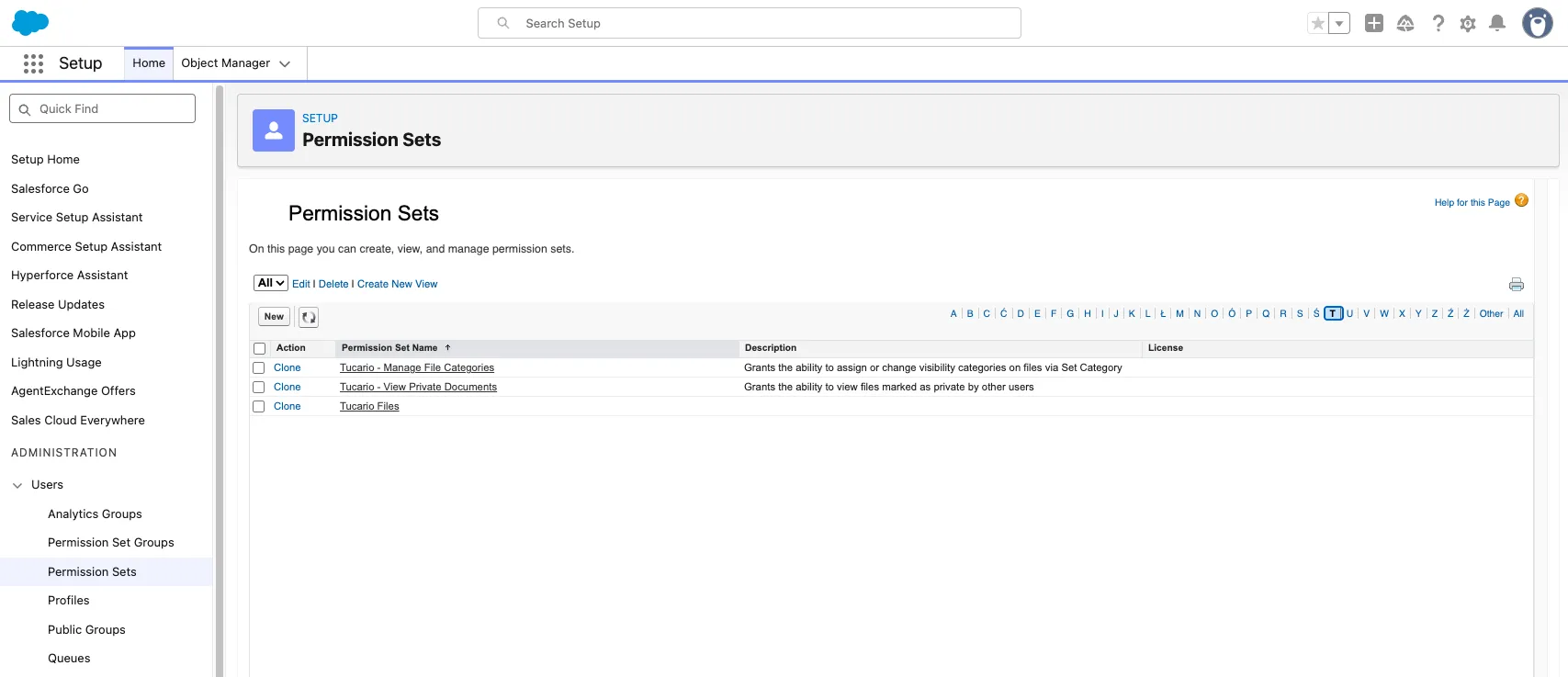Image resolution: width=1568 pixels, height=677 pixels.
Task: Click the Salesforce cloud logo
Action: point(30,23)
